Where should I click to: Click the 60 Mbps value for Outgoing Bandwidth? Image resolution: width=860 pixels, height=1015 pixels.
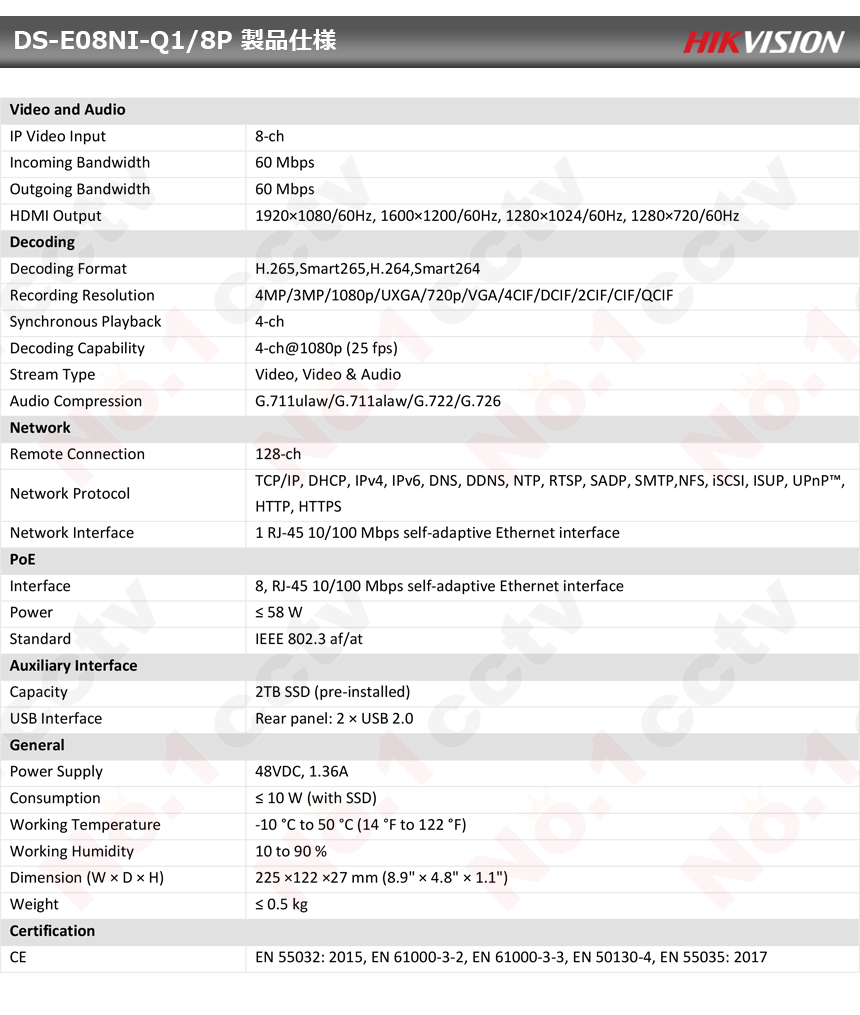point(285,189)
